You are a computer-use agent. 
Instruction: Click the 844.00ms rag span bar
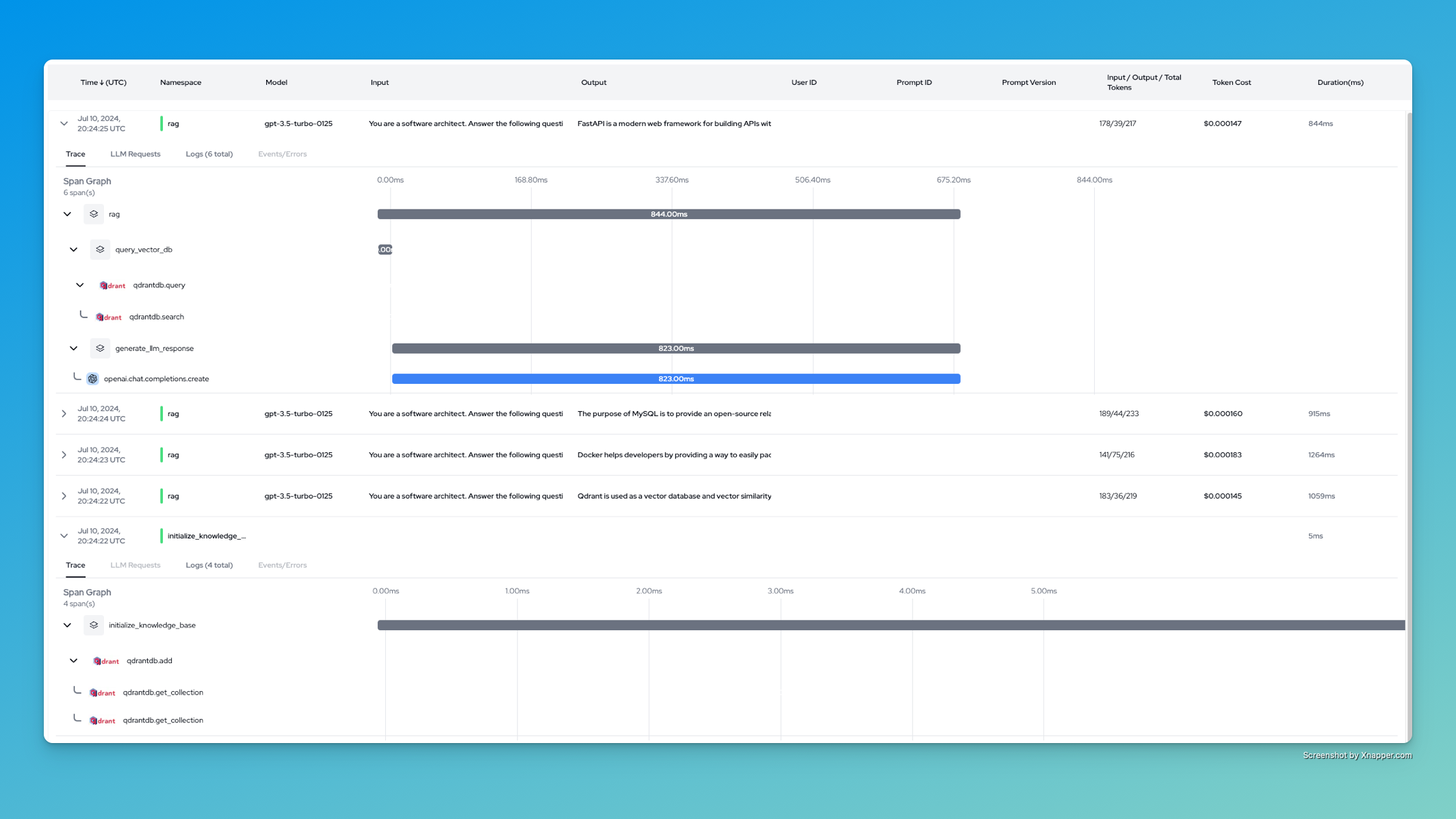coord(668,214)
